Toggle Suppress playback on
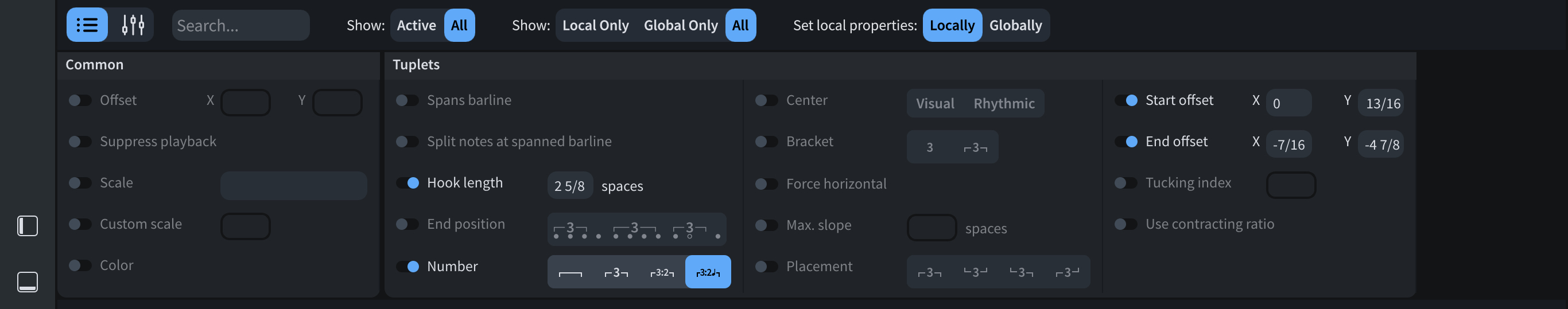The height and width of the screenshot is (309, 1568). click(x=80, y=142)
